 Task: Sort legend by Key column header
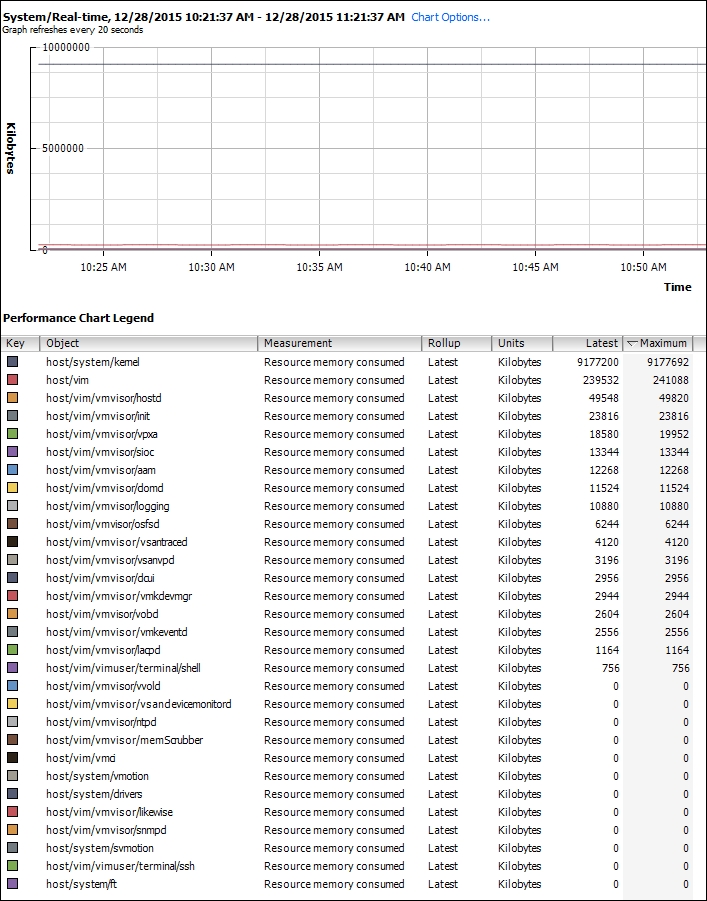click(20, 343)
